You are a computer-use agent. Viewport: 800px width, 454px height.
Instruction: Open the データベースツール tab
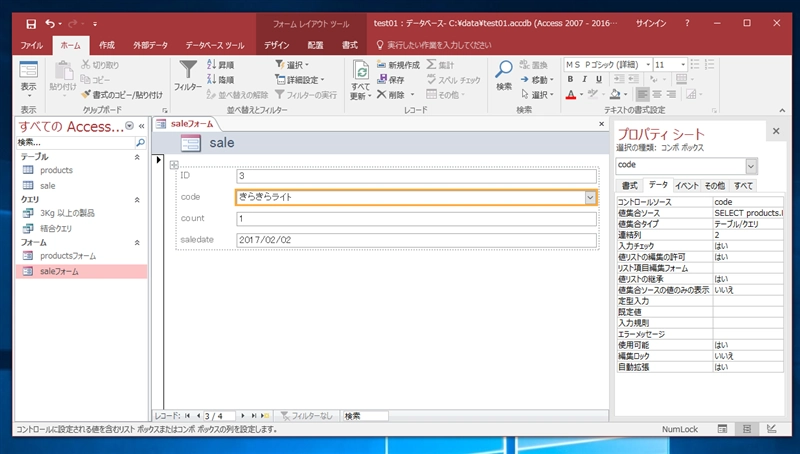point(215,45)
